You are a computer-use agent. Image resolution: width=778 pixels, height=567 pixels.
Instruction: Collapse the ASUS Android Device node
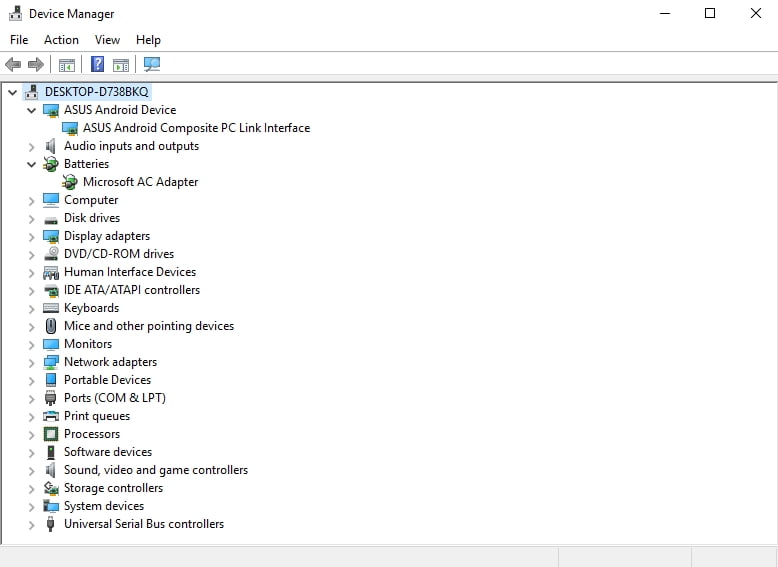pyautogui.click(x=32, y=110)
